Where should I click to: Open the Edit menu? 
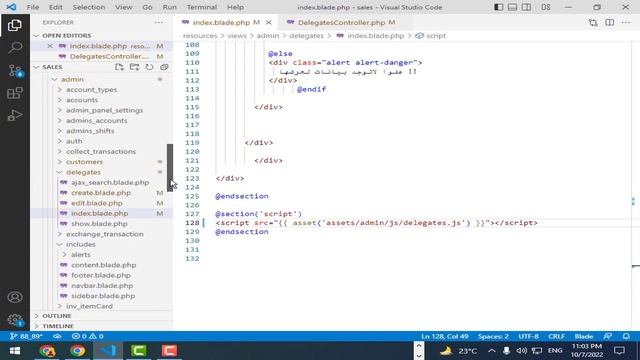click(x=56, y=7)
